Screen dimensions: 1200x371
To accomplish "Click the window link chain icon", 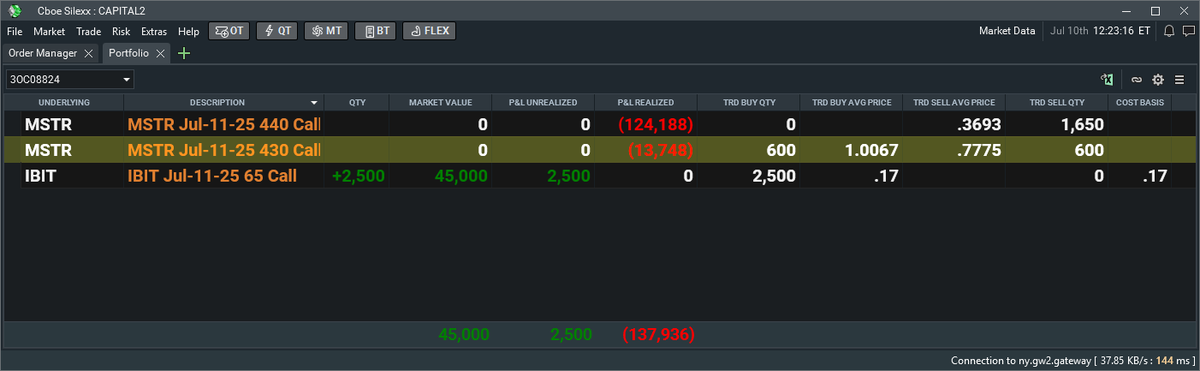I will pyautogui.click(x=1137, y=80).
